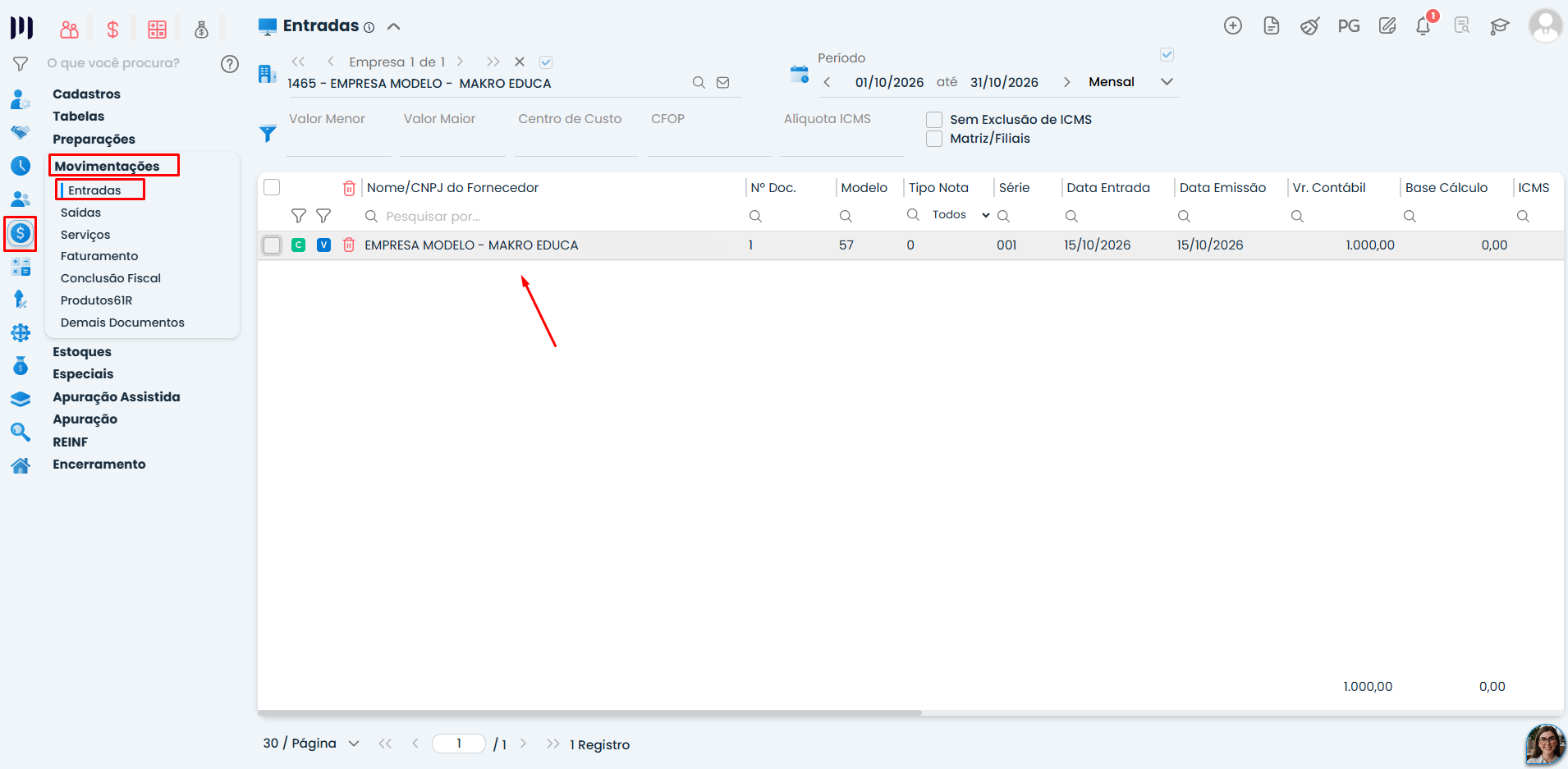The width and height of the screenshot is (1568, 769).
Task: Click the add new entry plus icon
Action: click(1232, 25)
